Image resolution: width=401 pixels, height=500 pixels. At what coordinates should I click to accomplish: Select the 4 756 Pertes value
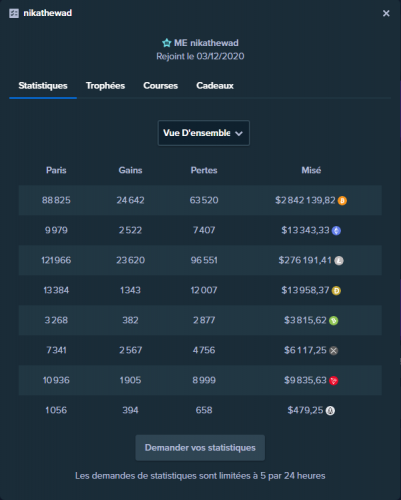pos(204,350)
